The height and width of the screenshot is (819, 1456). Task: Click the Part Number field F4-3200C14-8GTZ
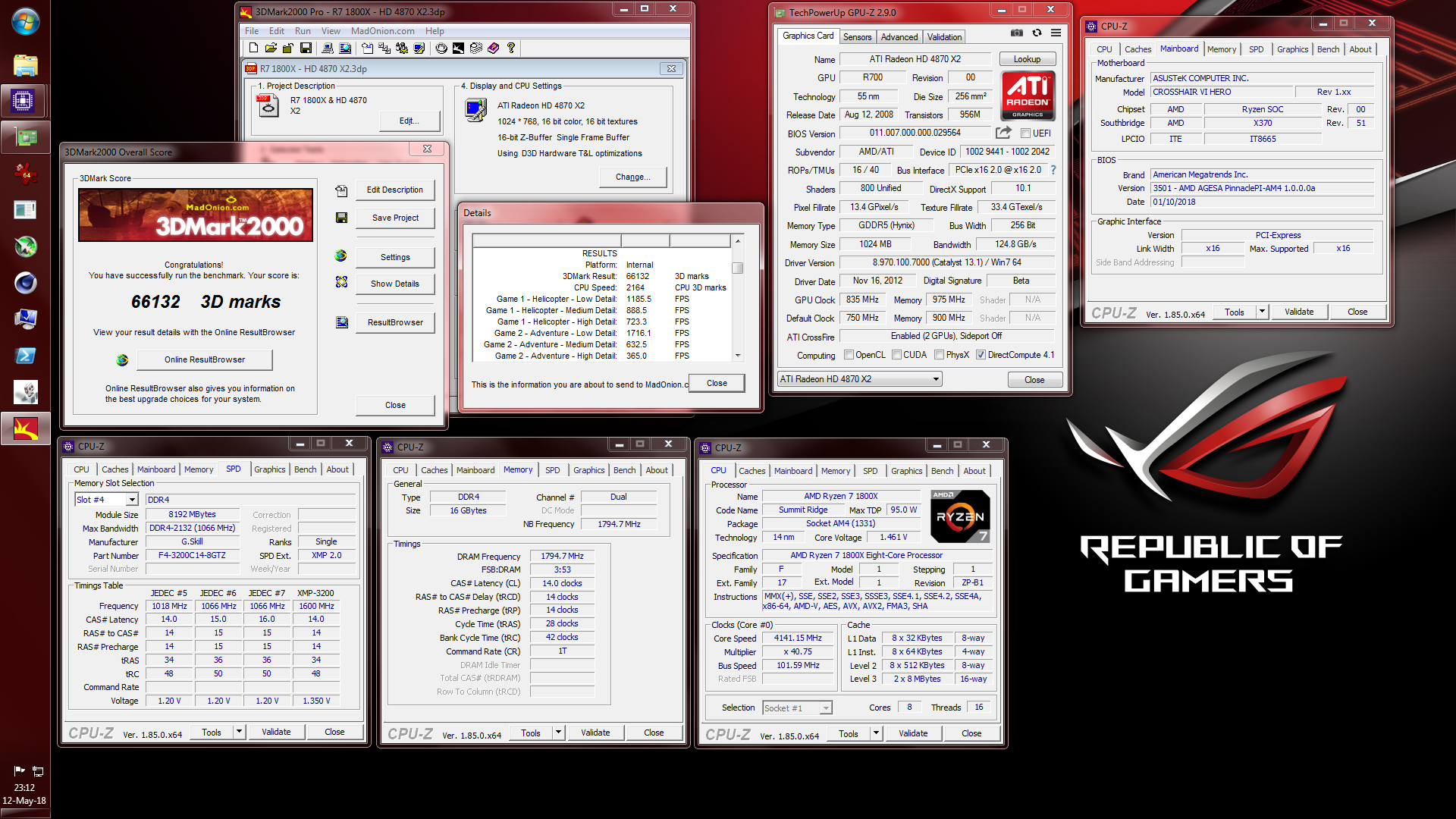192,556
